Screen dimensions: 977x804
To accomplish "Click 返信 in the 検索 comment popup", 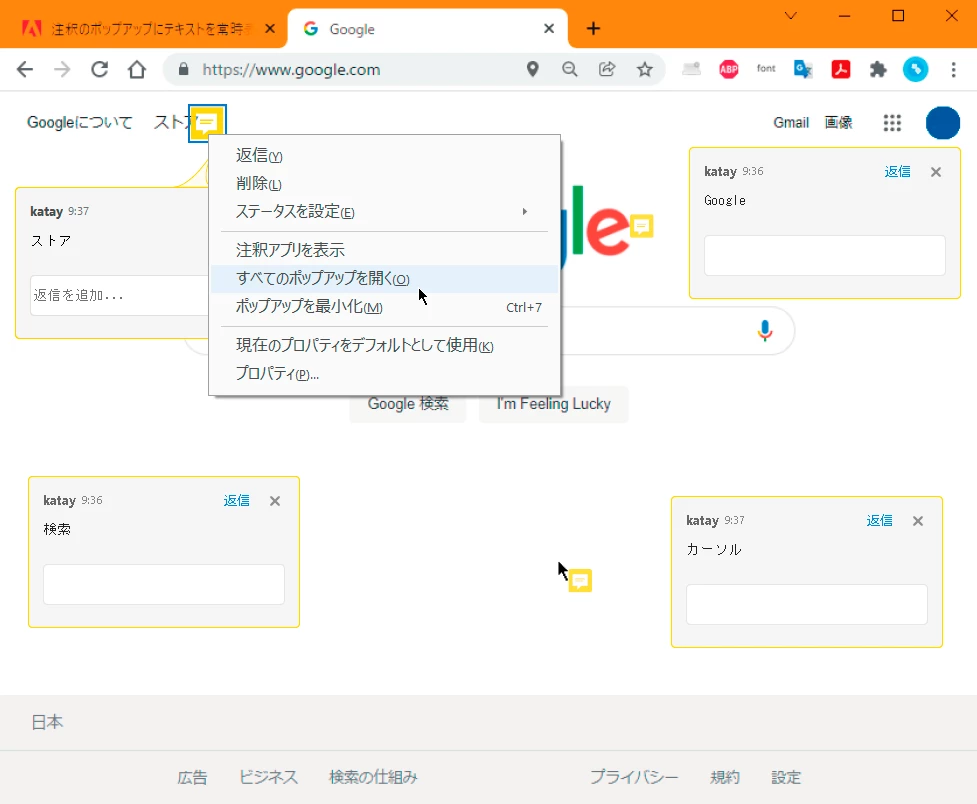I will tap(236, 501).
